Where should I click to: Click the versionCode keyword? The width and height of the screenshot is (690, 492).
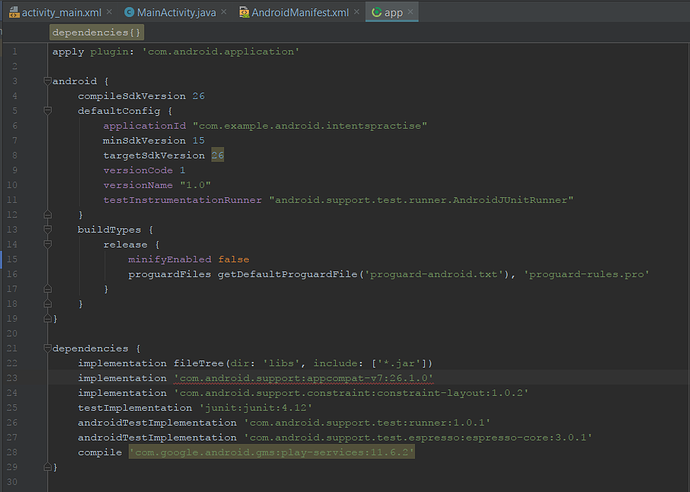138,170
